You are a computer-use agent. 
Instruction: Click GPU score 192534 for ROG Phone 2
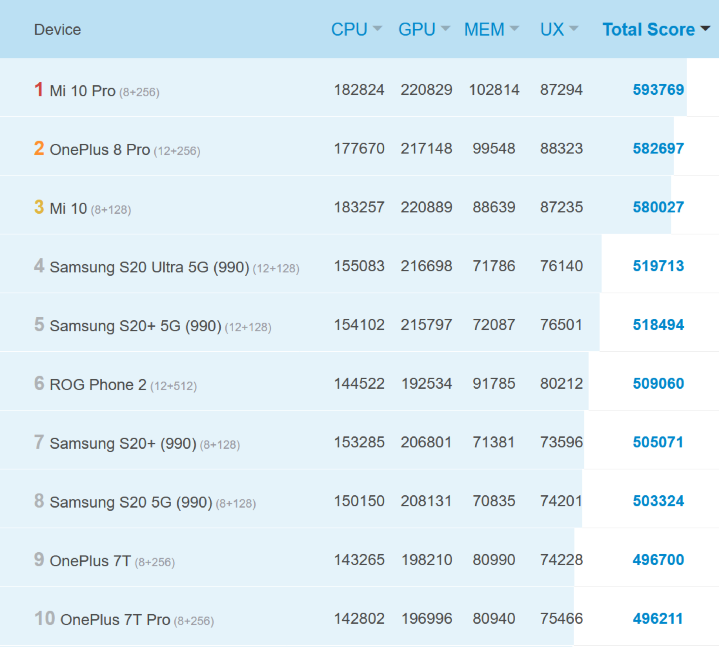(x=426, y=383)
